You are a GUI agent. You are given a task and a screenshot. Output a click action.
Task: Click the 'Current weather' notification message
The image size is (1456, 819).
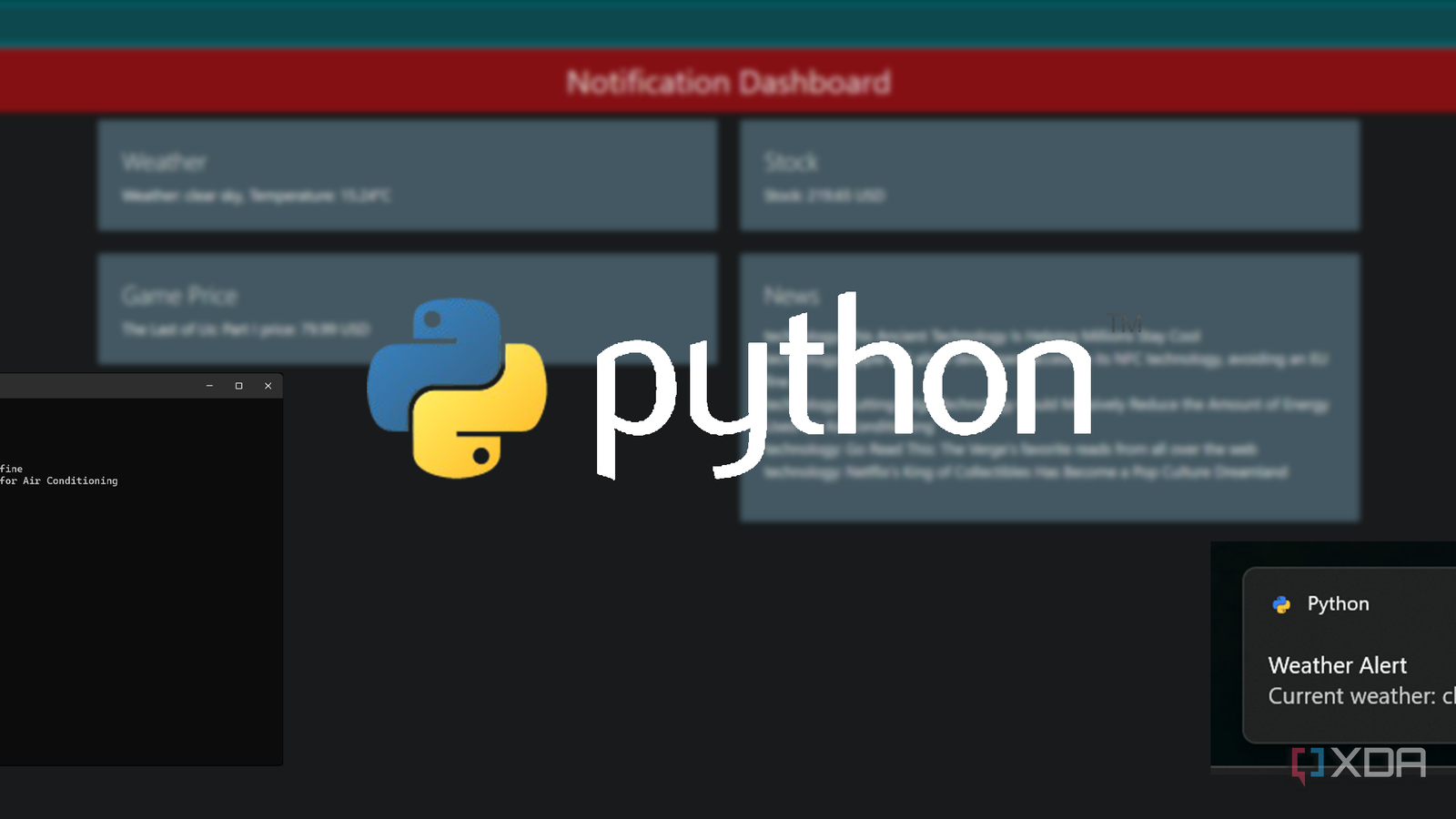tap(1361, 696)
